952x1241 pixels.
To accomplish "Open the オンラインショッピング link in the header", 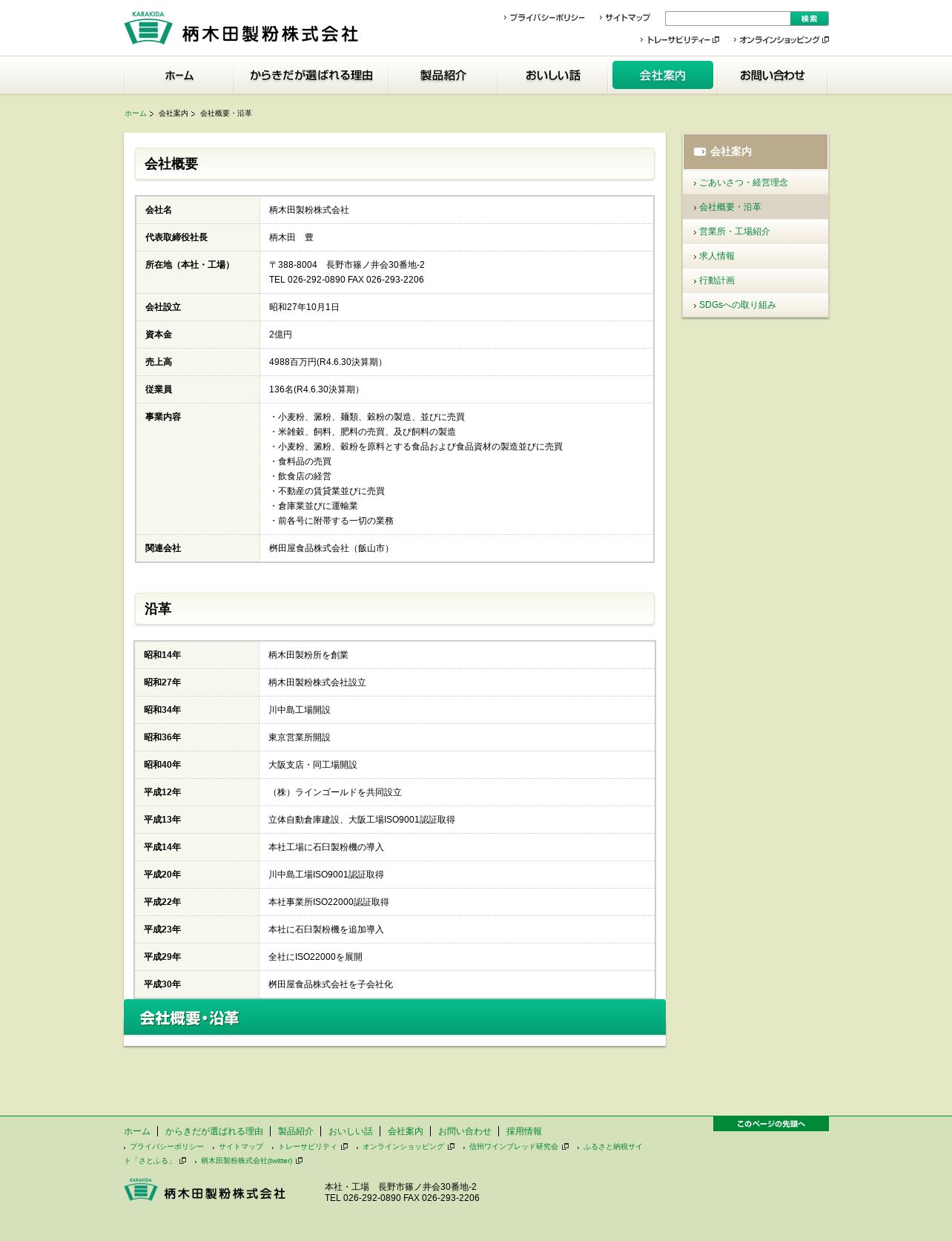I will (783, 40).
